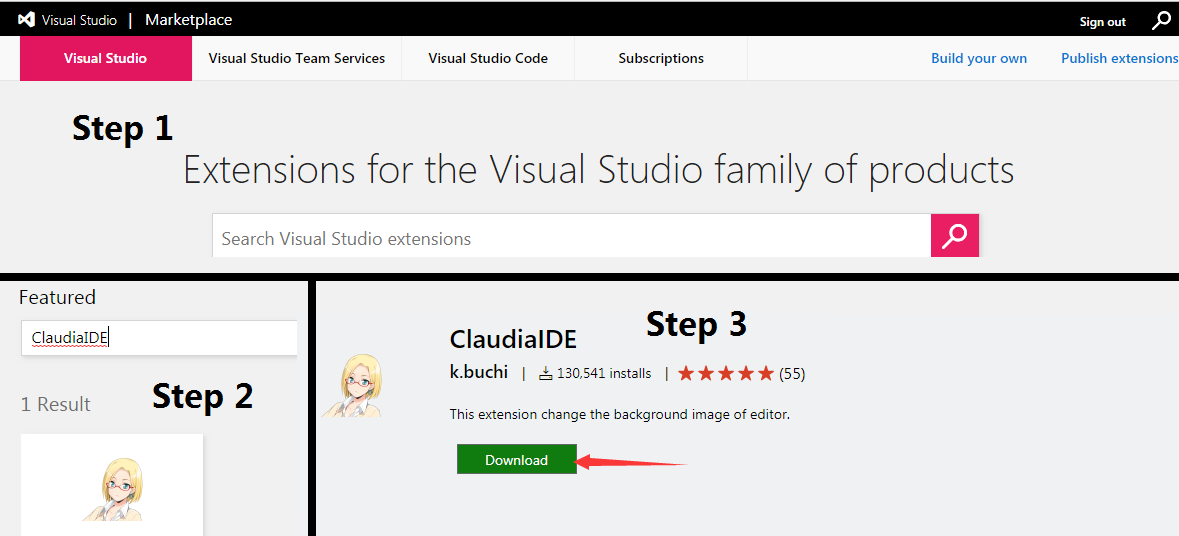
Task: Open the Marketplace home link in header
Action: [188, 20]
